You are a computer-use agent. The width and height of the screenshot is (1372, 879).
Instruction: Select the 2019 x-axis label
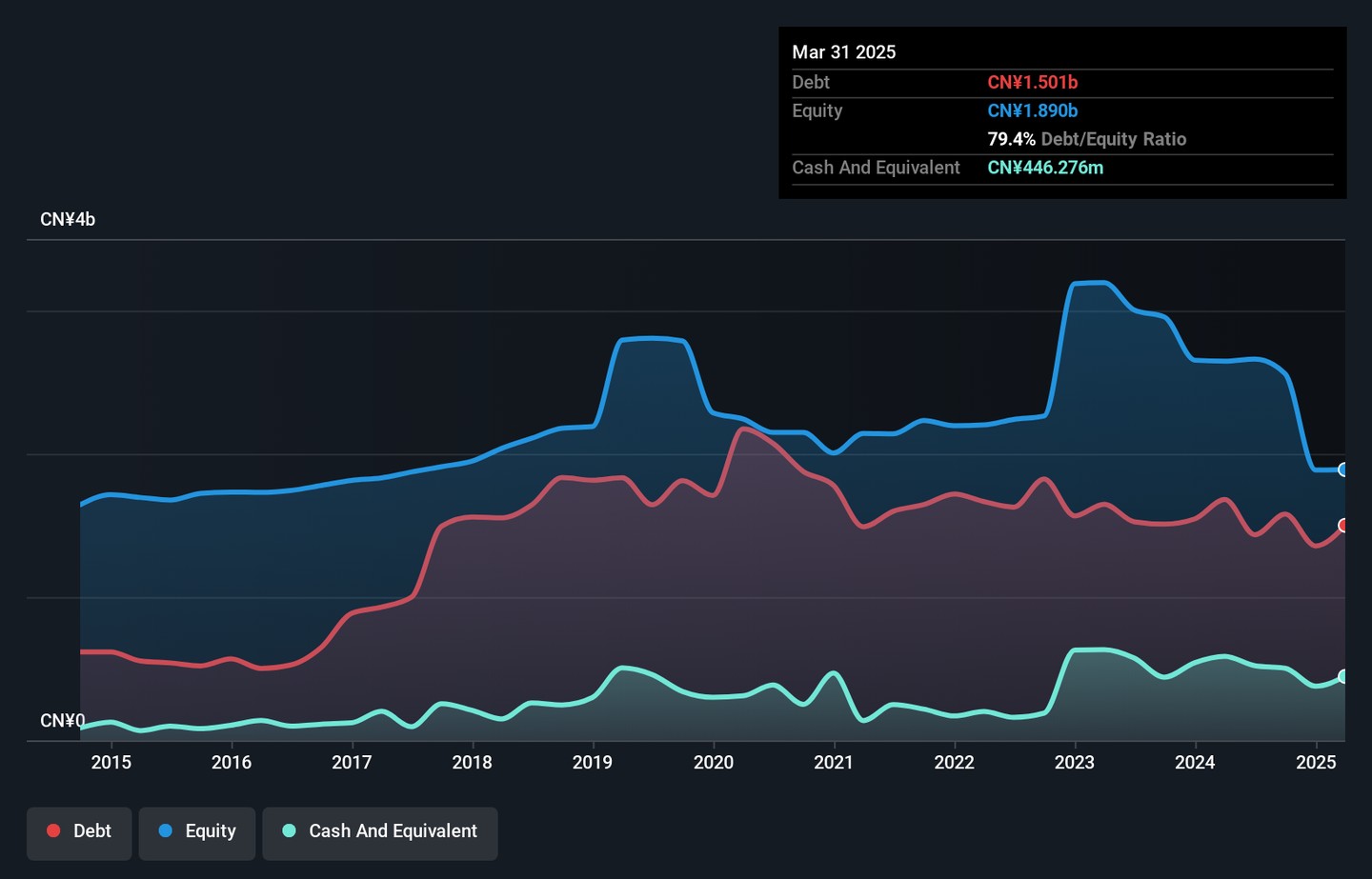pos(593,762)
